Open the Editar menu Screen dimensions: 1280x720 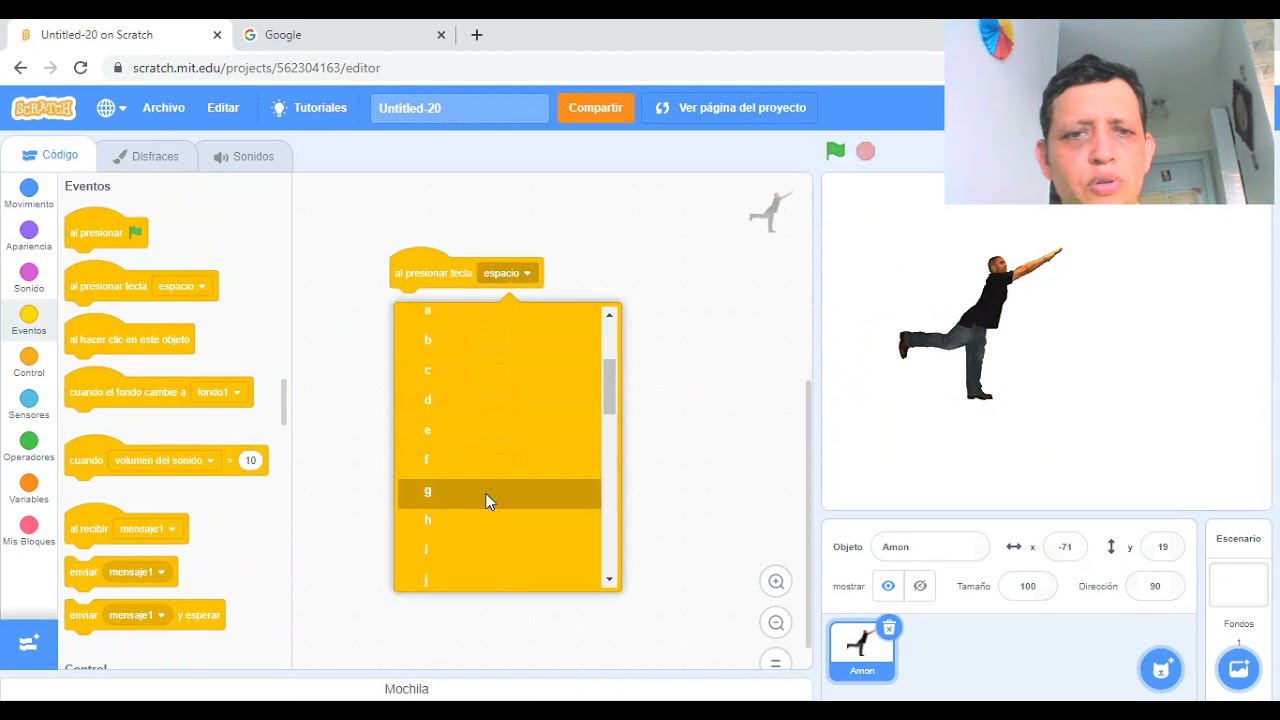223,108
